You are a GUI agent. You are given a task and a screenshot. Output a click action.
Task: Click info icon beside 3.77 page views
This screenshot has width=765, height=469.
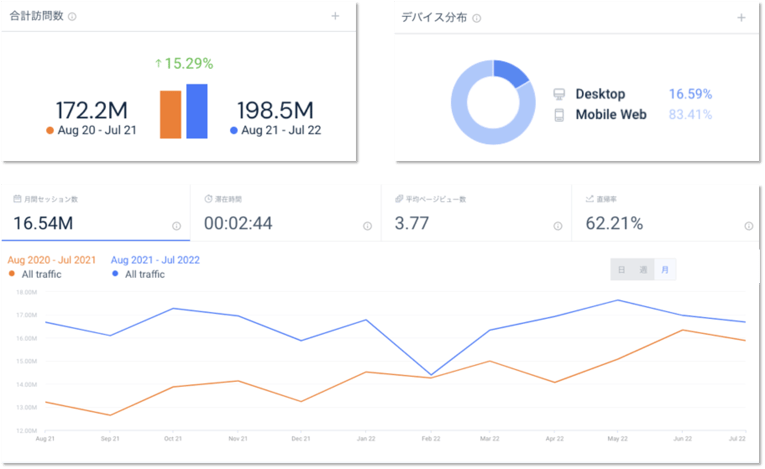556,226
